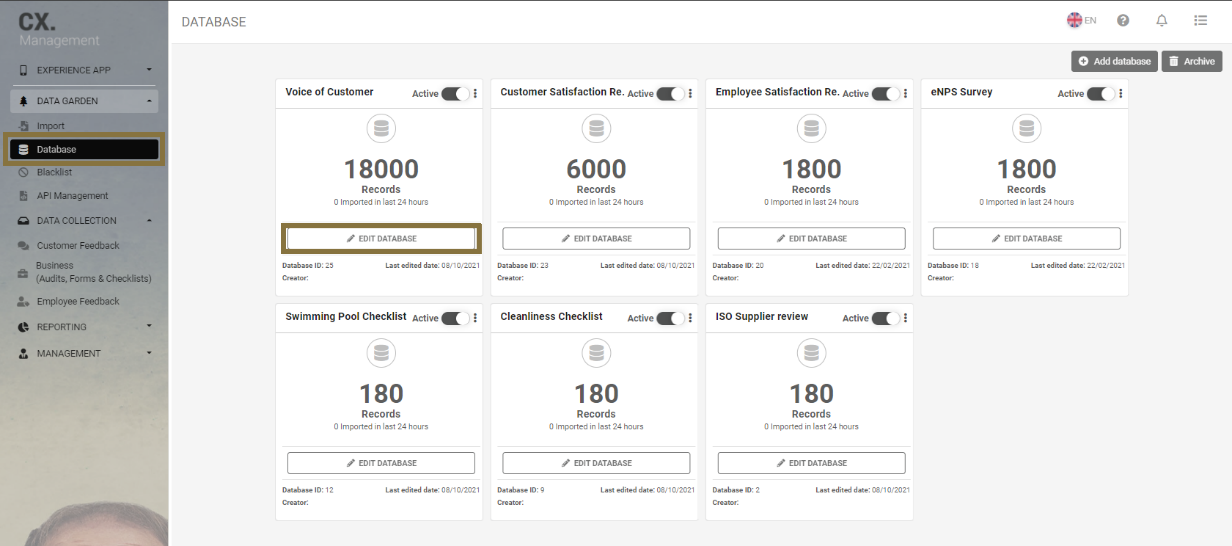Open the task list icon in header
This screenshot has height=546, width=1232.
pyautogui.click(x=1201, y=20)
